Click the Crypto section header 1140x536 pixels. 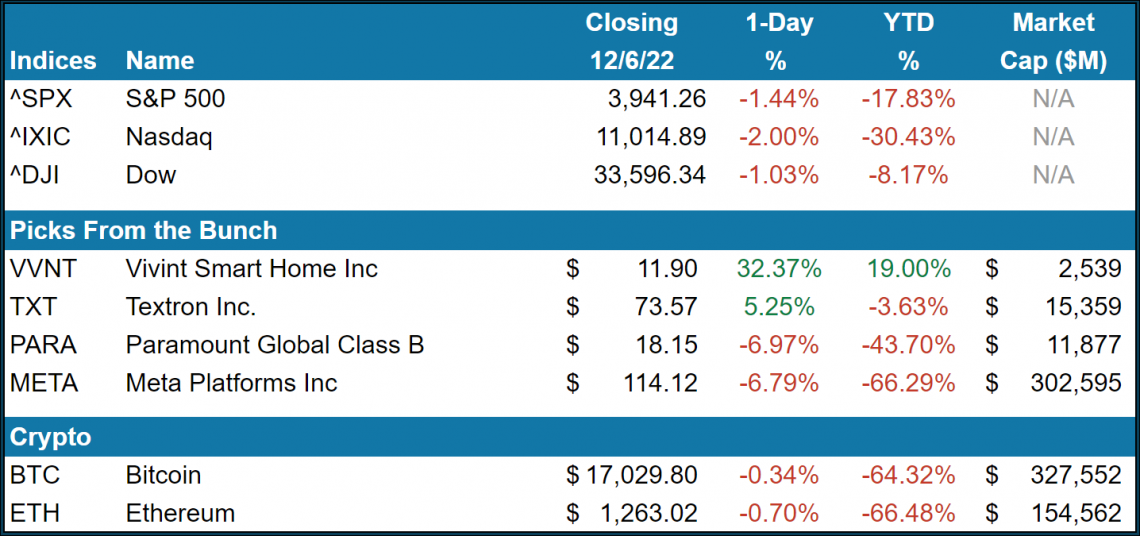pos(50,437)
